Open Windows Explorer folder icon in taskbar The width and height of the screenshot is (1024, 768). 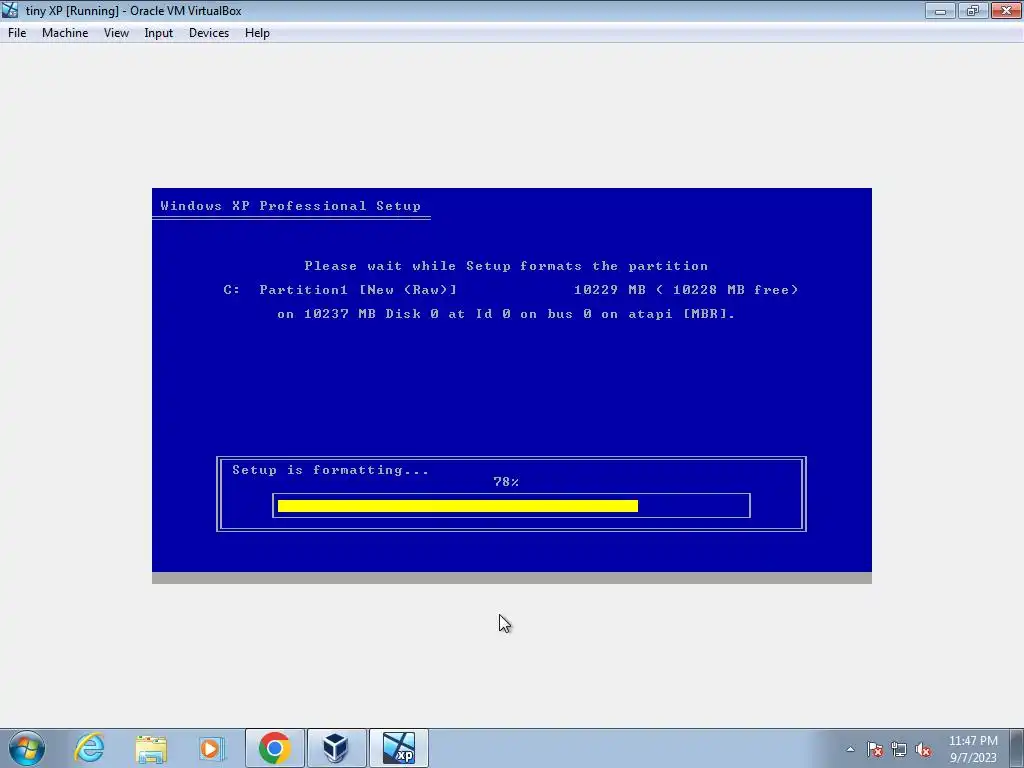pos(152,748)
